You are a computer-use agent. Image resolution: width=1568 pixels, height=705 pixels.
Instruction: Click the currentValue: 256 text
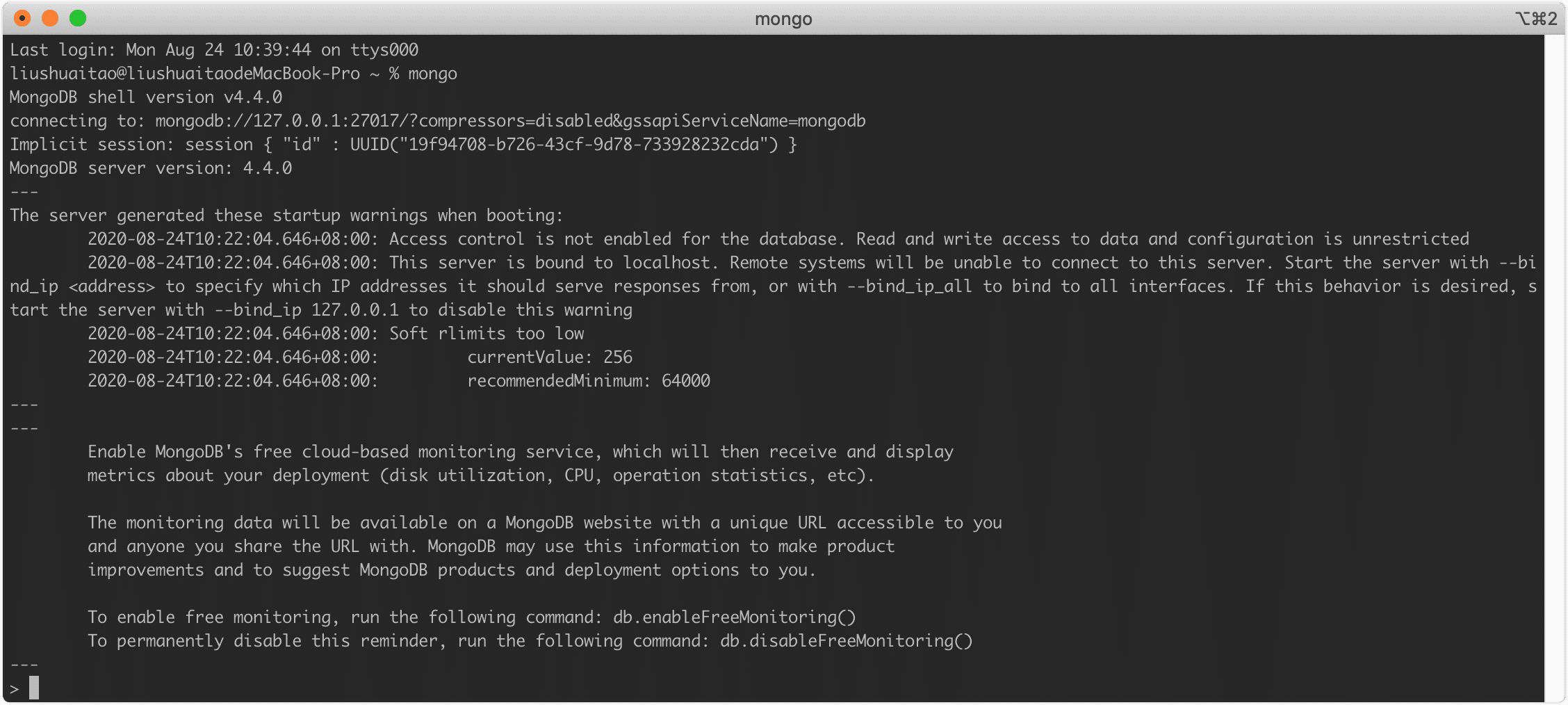(x=550, y=357)
